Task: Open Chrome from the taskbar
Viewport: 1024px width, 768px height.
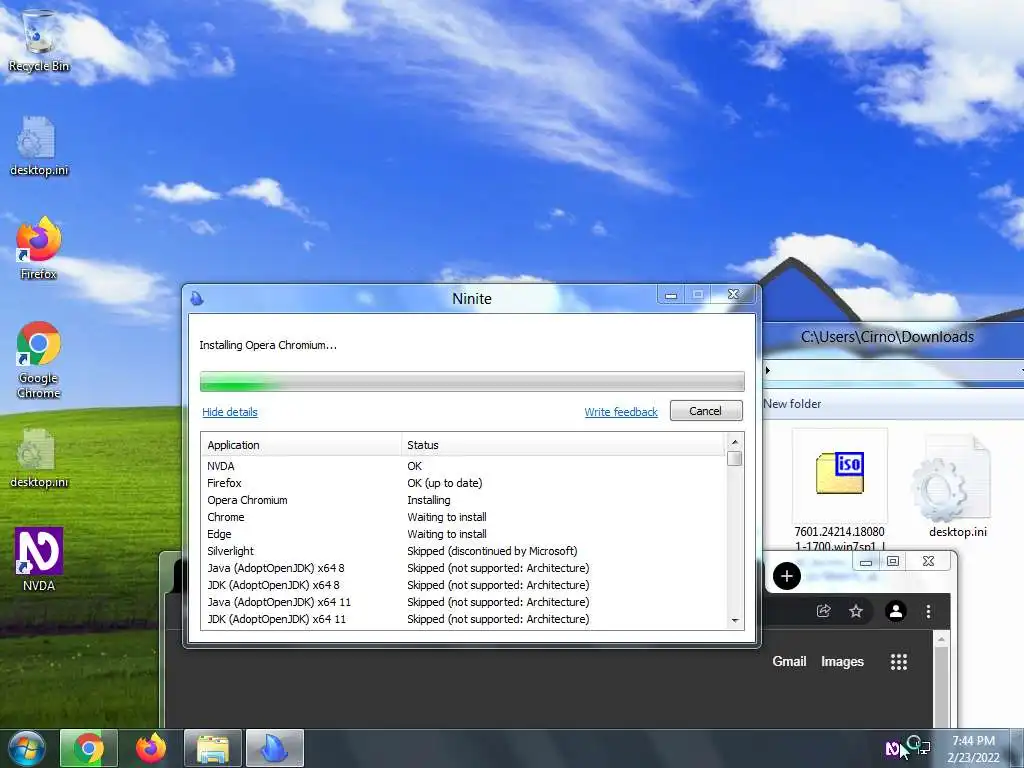Action: (x=89, y=748)
